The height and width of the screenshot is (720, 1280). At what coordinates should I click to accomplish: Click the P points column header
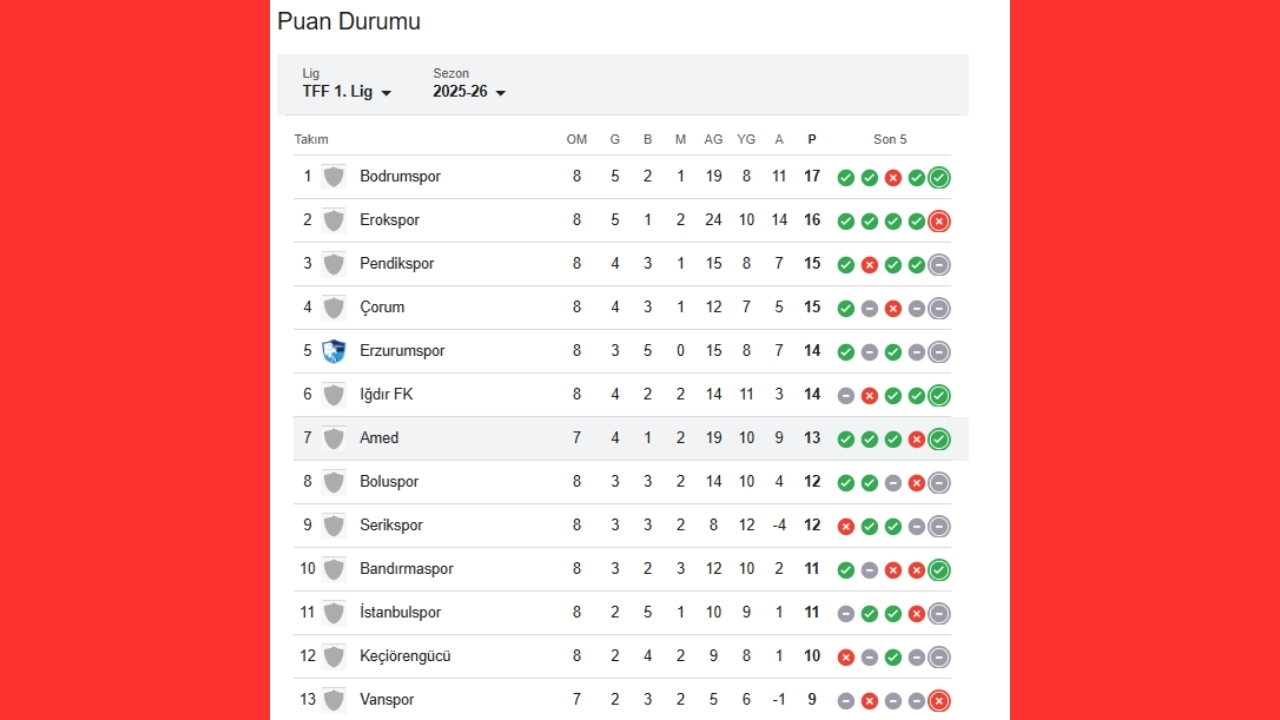(x=812, y=139)
